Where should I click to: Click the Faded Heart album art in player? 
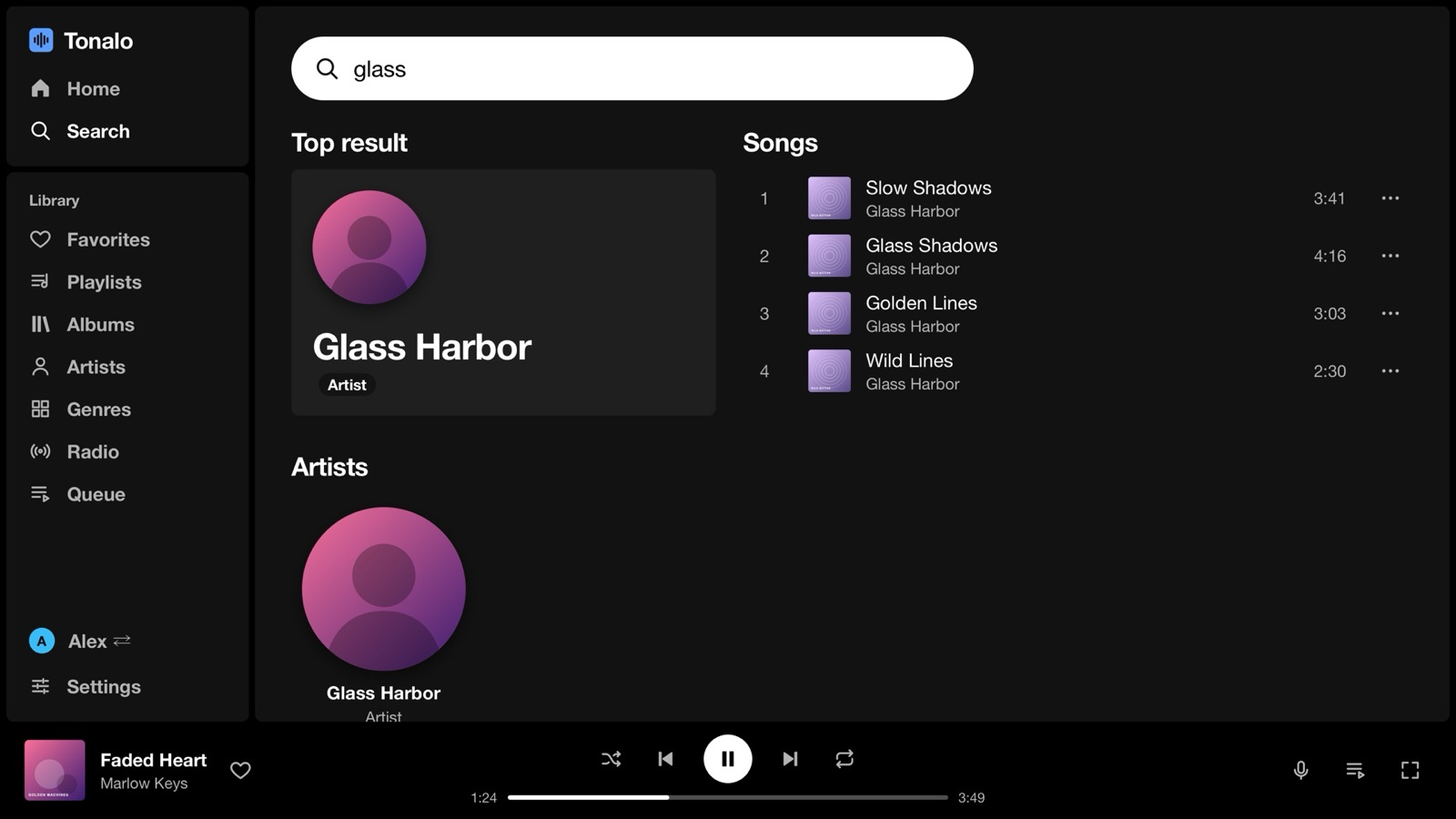(x=55, y=770)
